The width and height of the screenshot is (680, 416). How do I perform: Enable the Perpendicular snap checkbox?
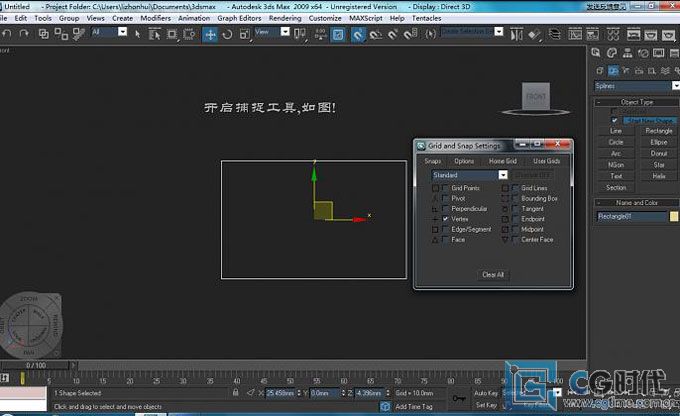click(445, 209)
